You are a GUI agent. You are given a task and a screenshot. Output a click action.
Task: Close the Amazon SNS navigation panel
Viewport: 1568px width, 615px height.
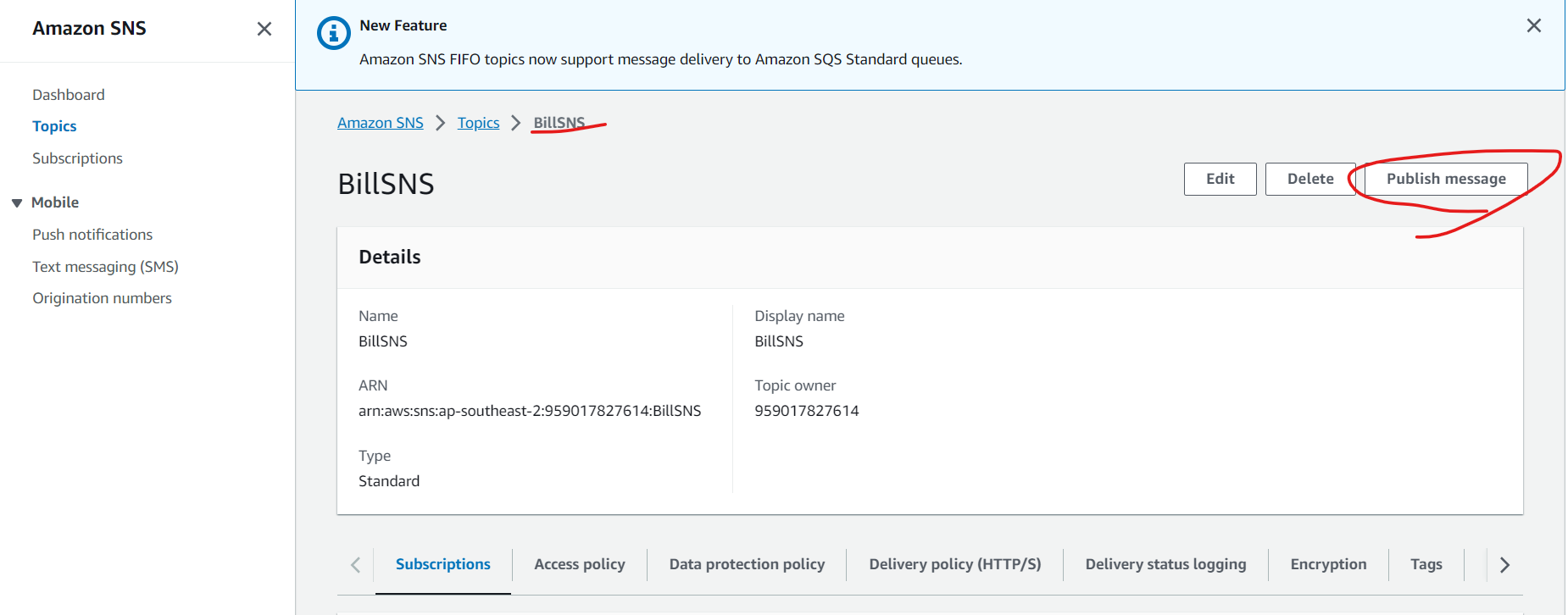[264, 29]
